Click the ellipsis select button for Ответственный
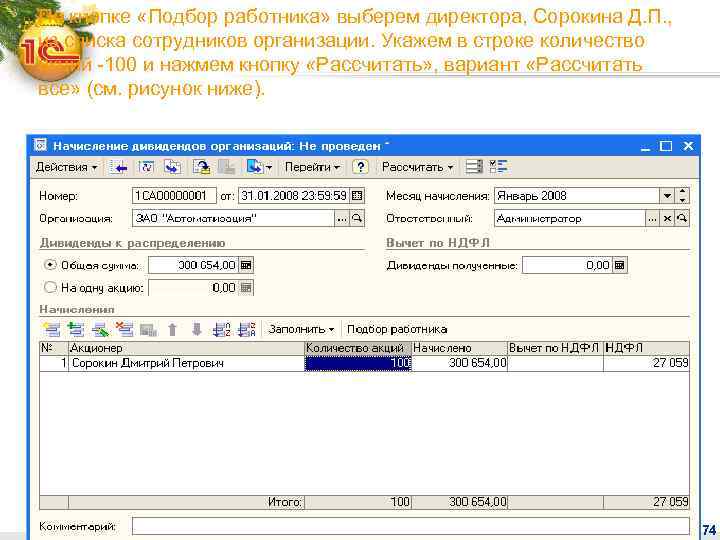720x540 pixels. click(x=652, y=219)
